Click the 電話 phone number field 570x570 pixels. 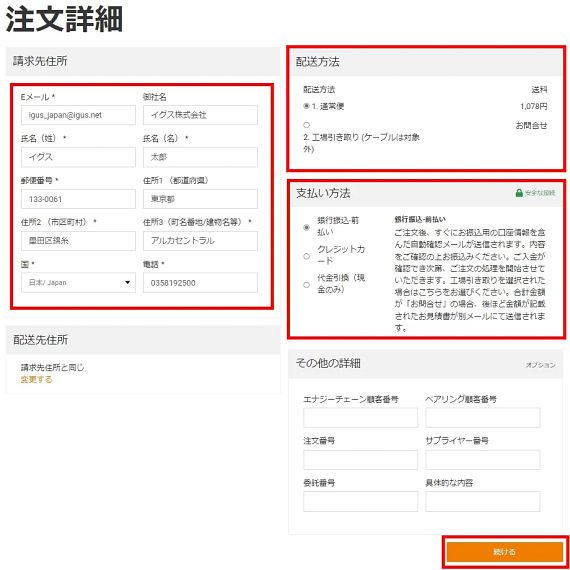coord(200,282)
